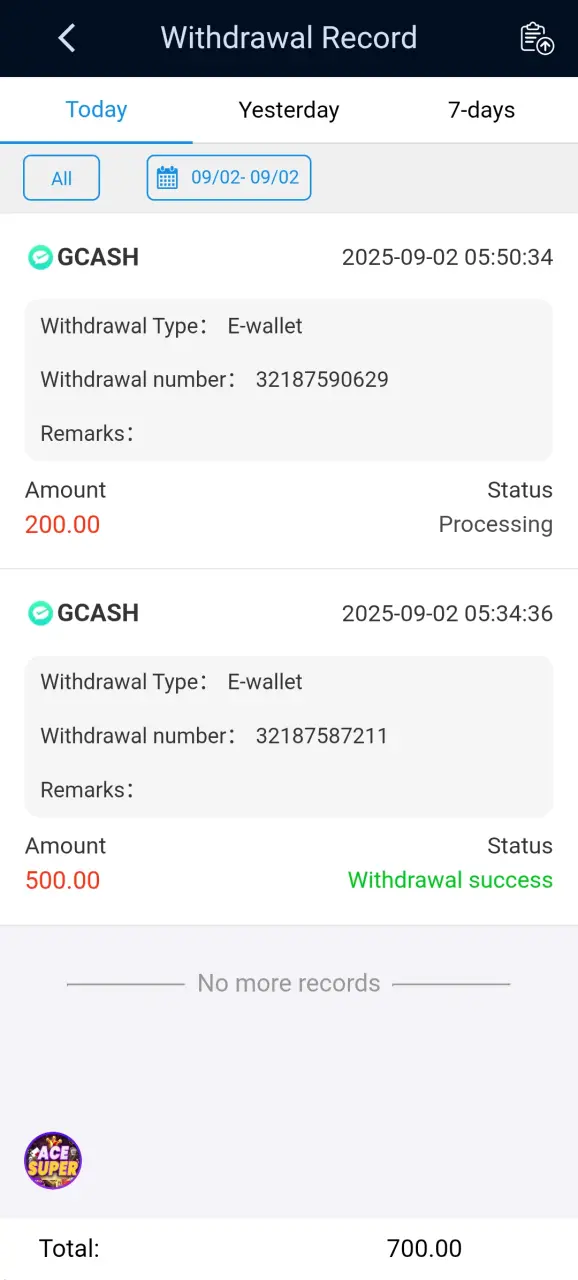The height and width of the screenshot is (1280, 578).
Task: Click the 500.00 amount
Action: point(63,880)
